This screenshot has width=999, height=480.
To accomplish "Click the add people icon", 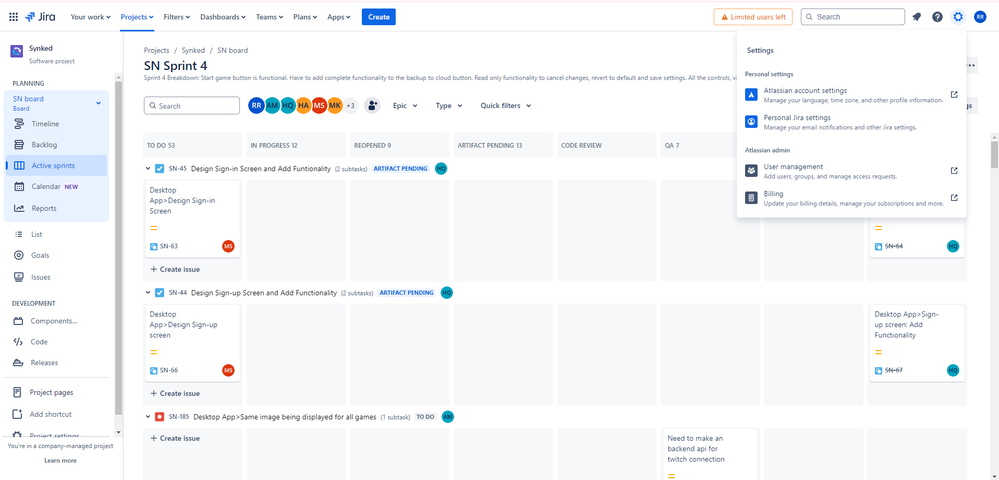I will click(x=372, y=106).
